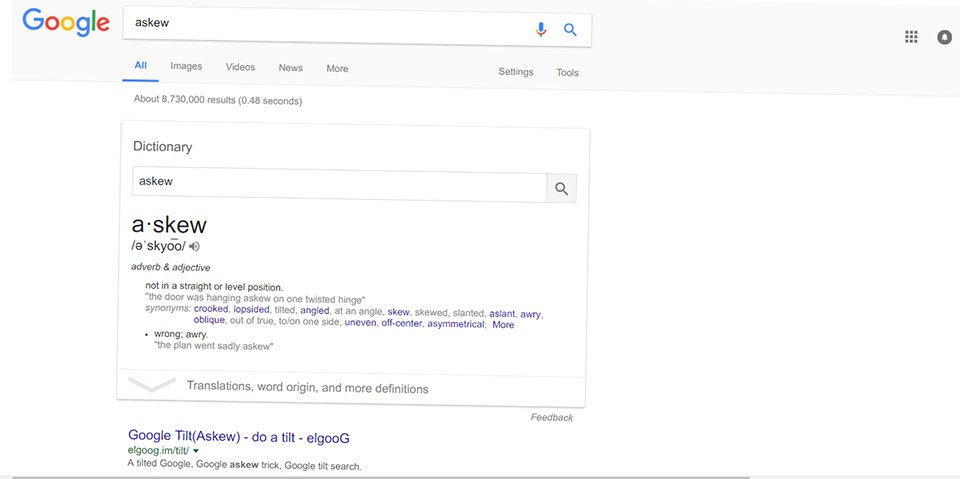Open search Tools
This screenshot has height=479, width=960.
coord(567,73)
